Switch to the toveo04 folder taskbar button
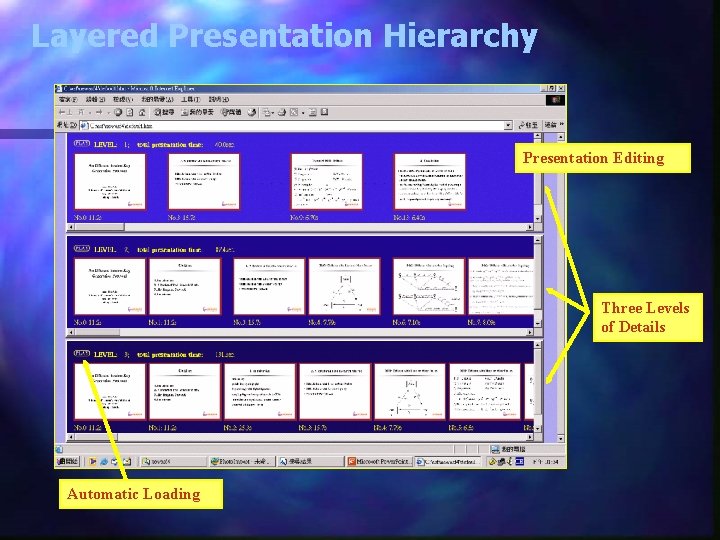720x540 pixels. point(173,461)
